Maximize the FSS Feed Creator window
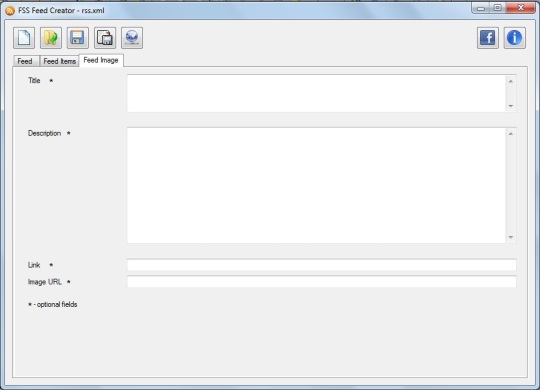 (x=497, y=8)
